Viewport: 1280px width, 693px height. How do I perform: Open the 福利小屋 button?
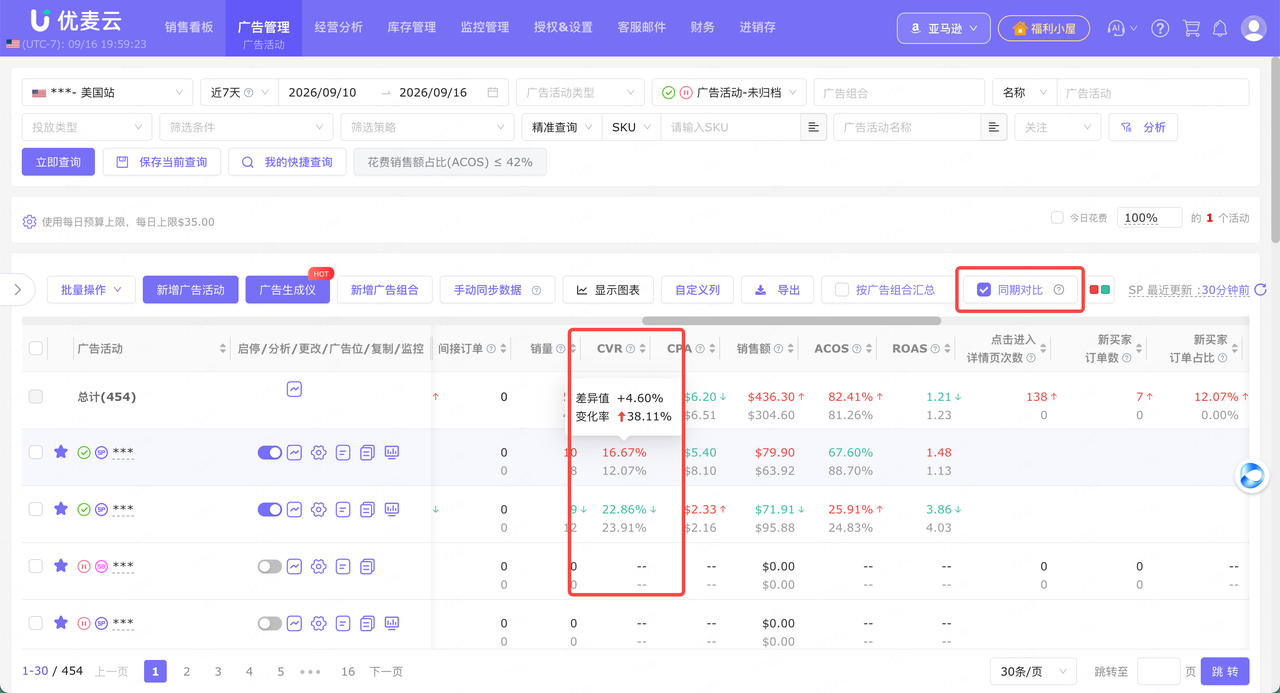(x=1044, y=28)
